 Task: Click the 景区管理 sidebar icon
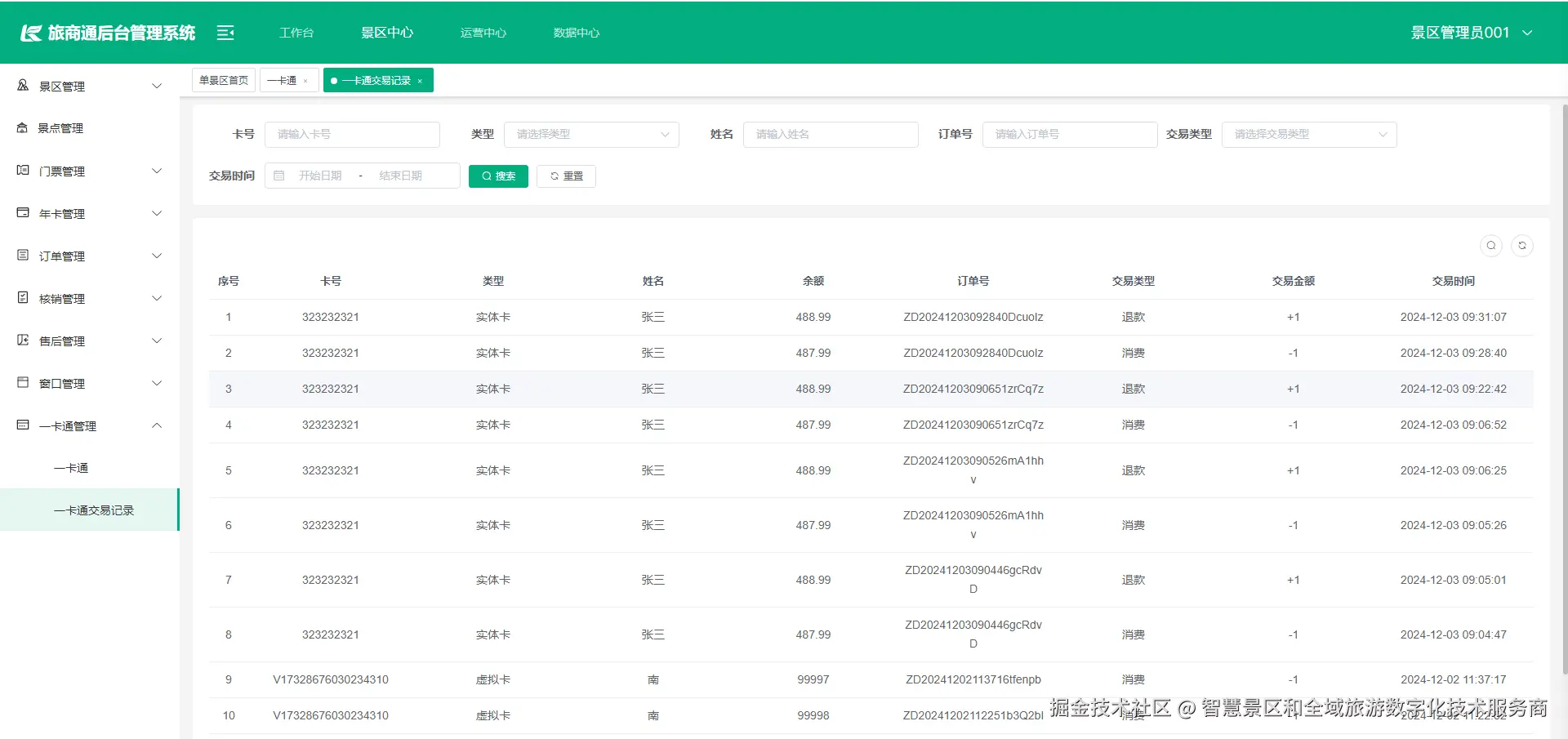click(x=23, y=85)
